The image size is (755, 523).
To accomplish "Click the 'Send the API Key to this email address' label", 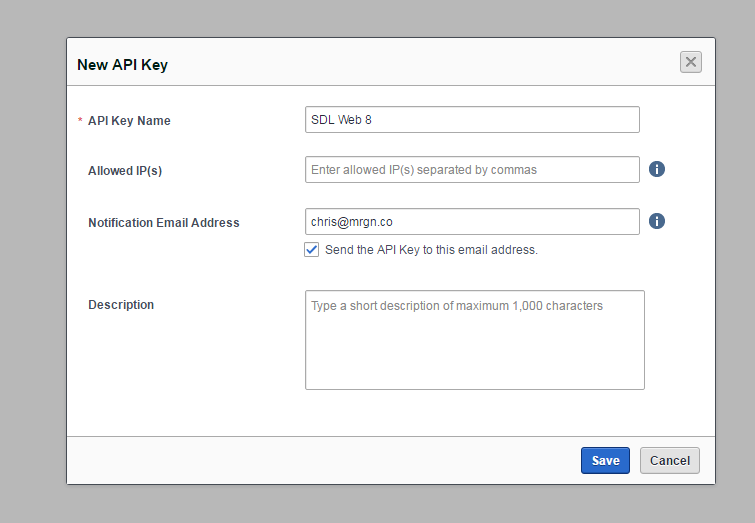I will (431, 250).
